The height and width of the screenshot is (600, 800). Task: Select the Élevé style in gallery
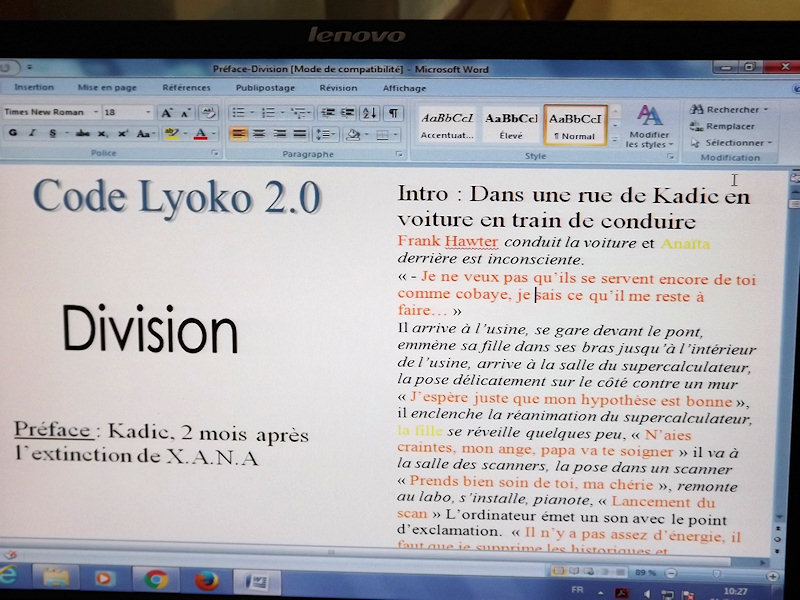pos(511,126)
